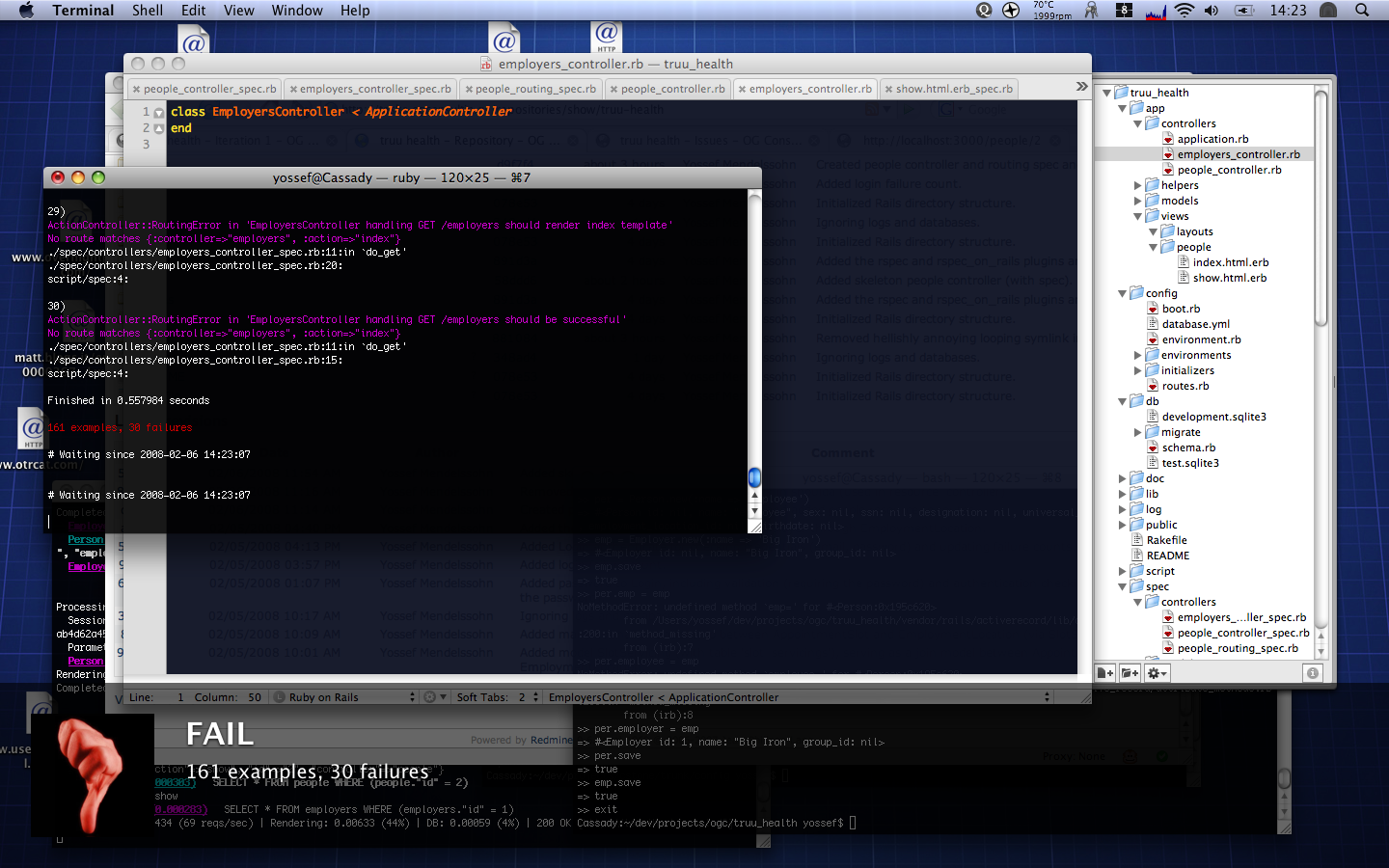Toggle the fold marker on line 2
The width and height of the screenshot is (1389, 868).
pos(159,128)
